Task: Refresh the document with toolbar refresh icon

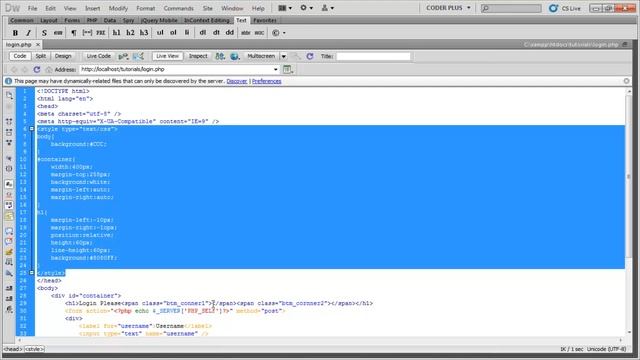Action: [310, 56]
